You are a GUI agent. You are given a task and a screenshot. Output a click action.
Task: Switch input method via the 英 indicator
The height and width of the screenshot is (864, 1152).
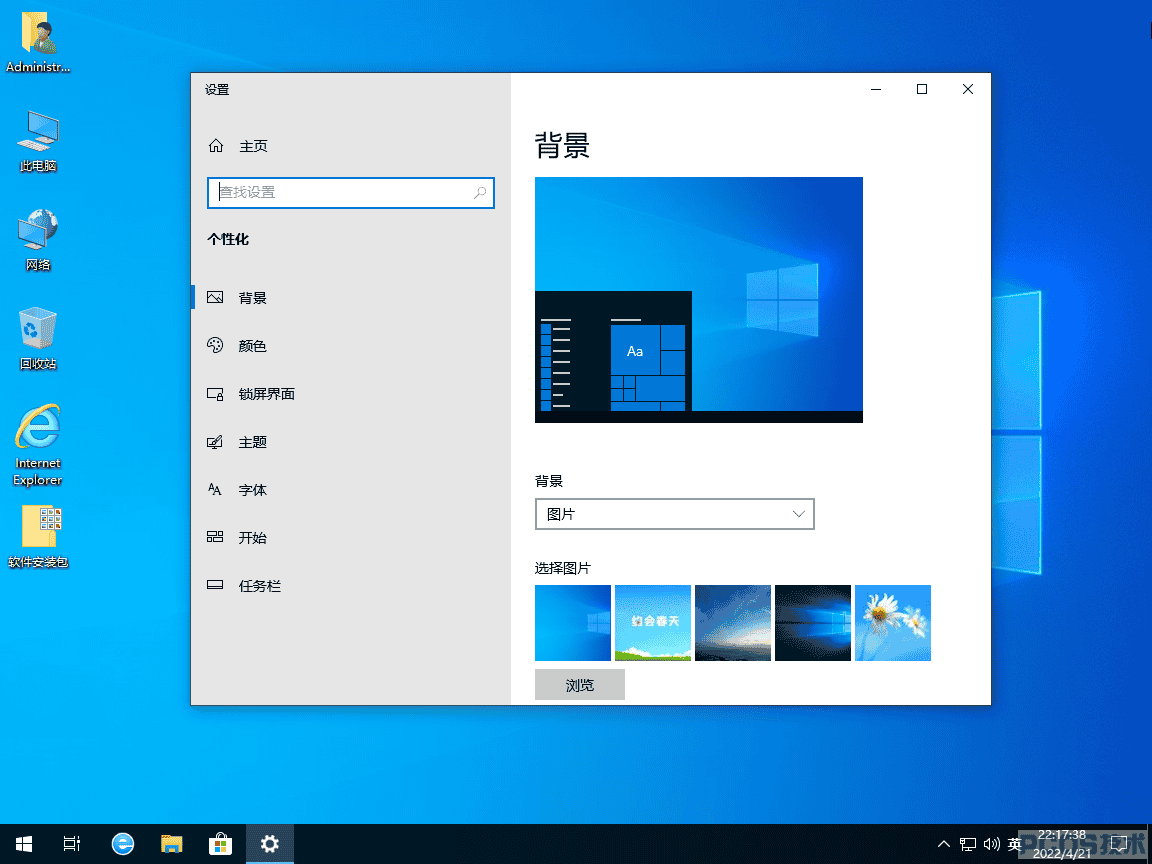1015,844
